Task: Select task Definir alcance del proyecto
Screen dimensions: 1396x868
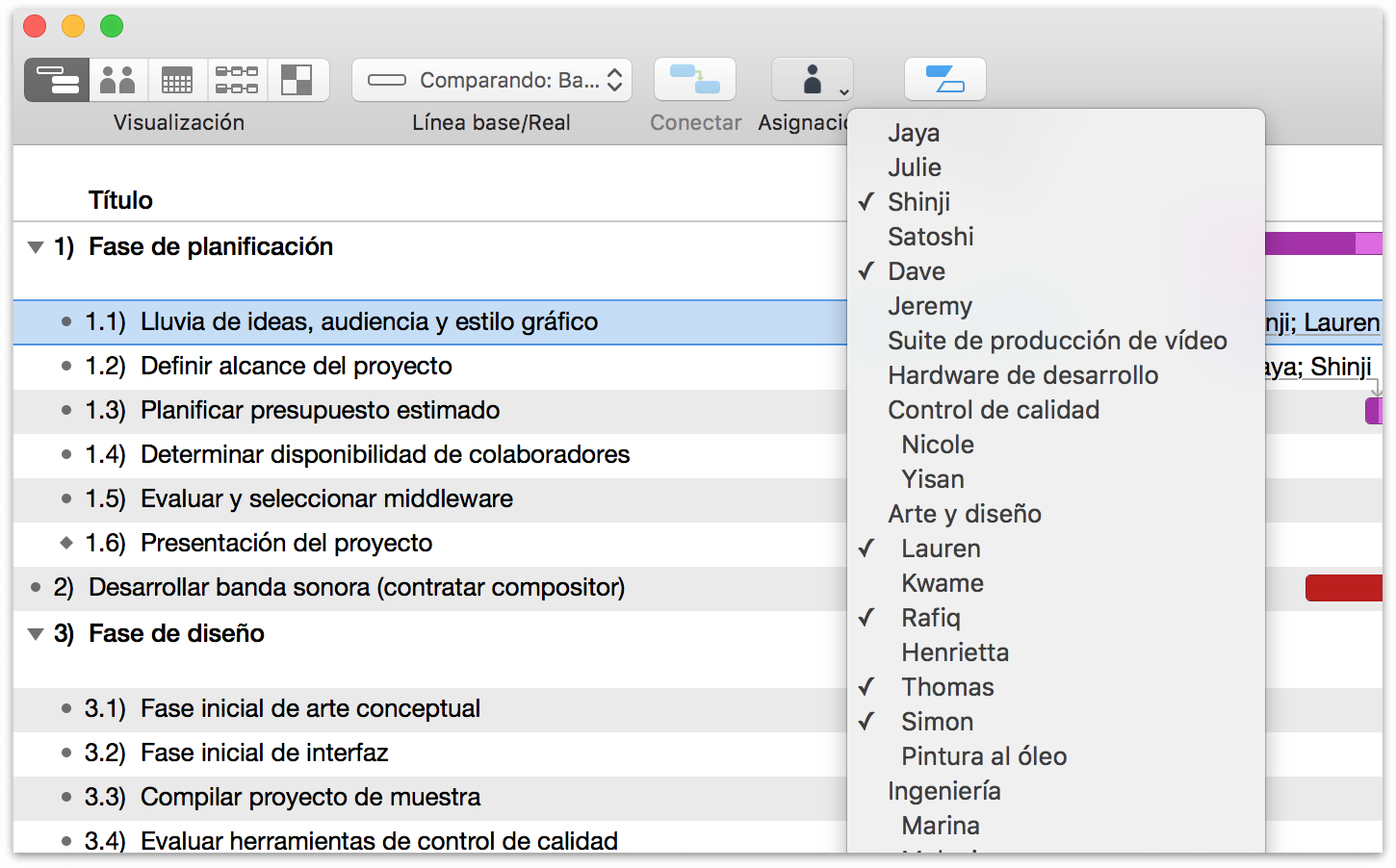Action: 296,367
